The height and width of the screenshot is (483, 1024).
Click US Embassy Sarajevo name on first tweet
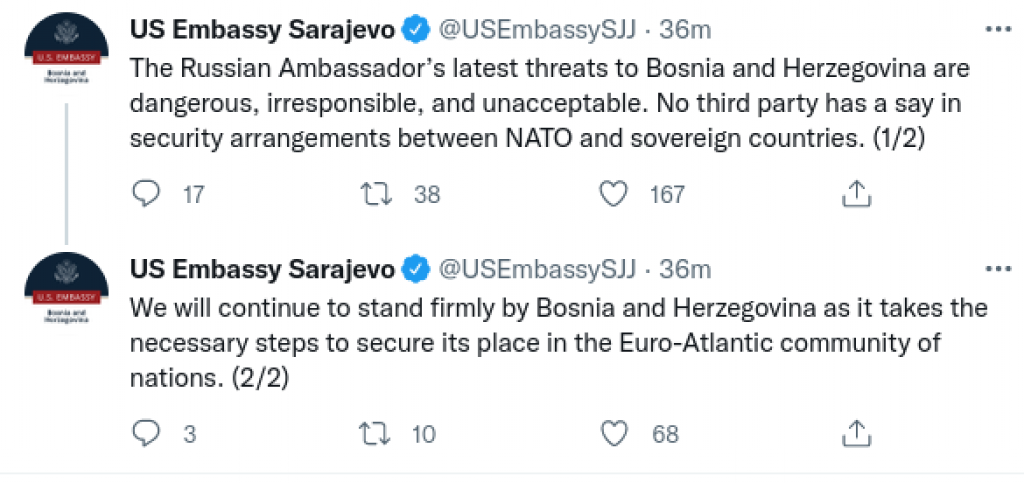coord(264,31)
